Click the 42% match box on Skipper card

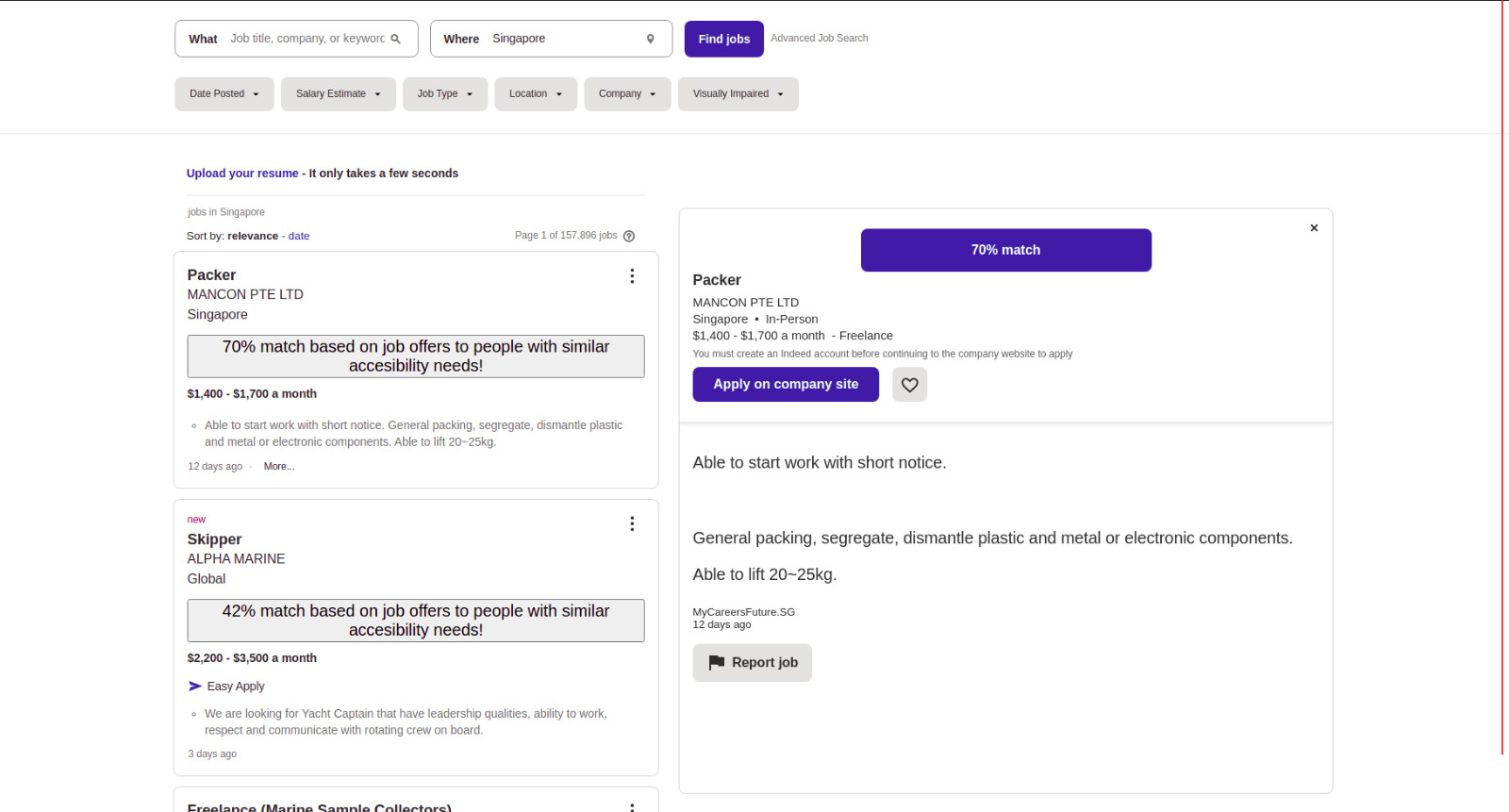tap(416, 621)
